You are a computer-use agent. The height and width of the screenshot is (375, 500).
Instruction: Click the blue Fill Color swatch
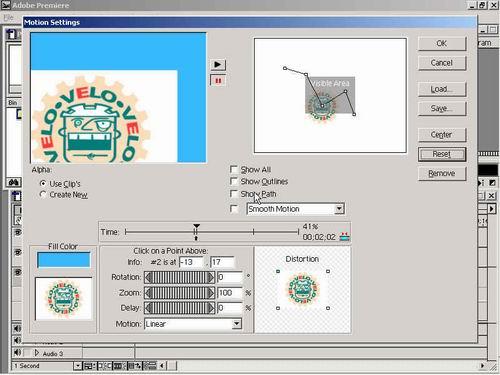coord(63,260)
